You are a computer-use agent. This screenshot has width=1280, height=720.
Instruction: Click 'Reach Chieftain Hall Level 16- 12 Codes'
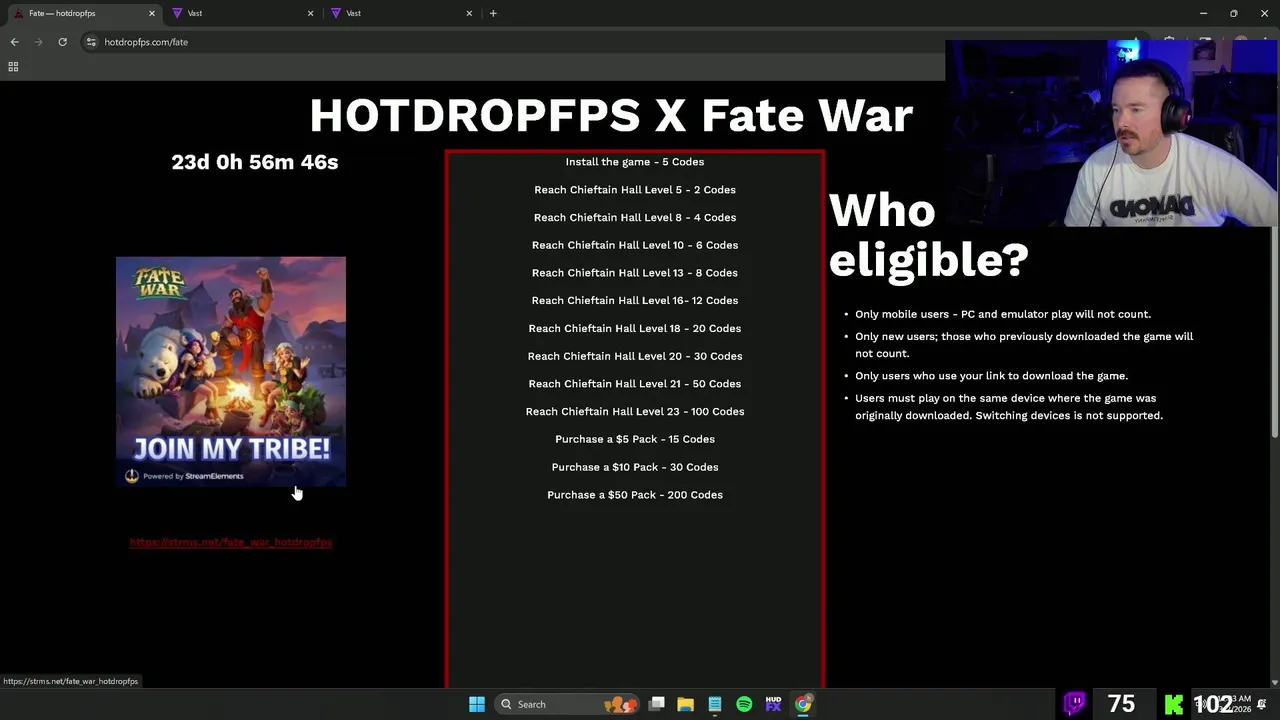(x=635, y=300)
